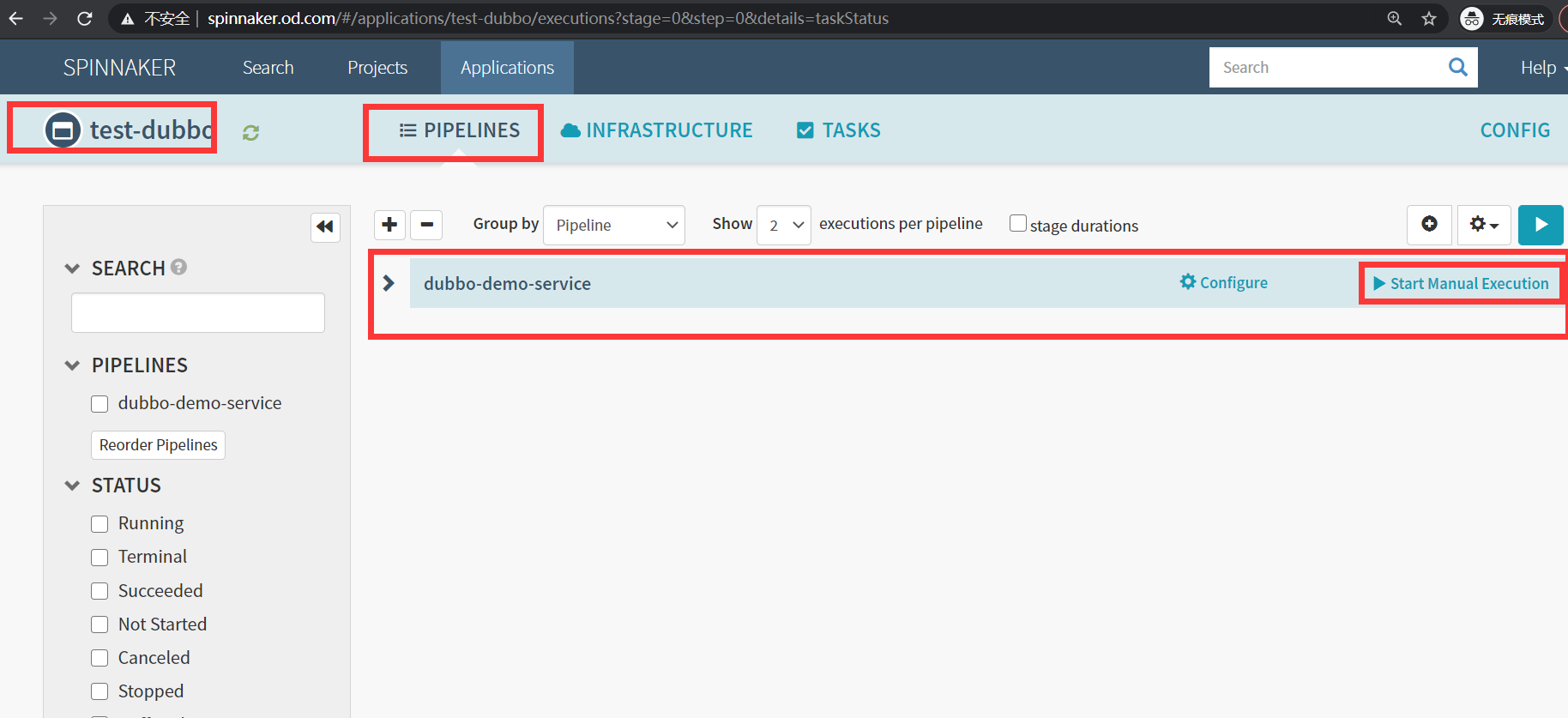Click dubbo-demo-service pipeline title
This screenshot has width=1568, height=718.
point(507,284)
